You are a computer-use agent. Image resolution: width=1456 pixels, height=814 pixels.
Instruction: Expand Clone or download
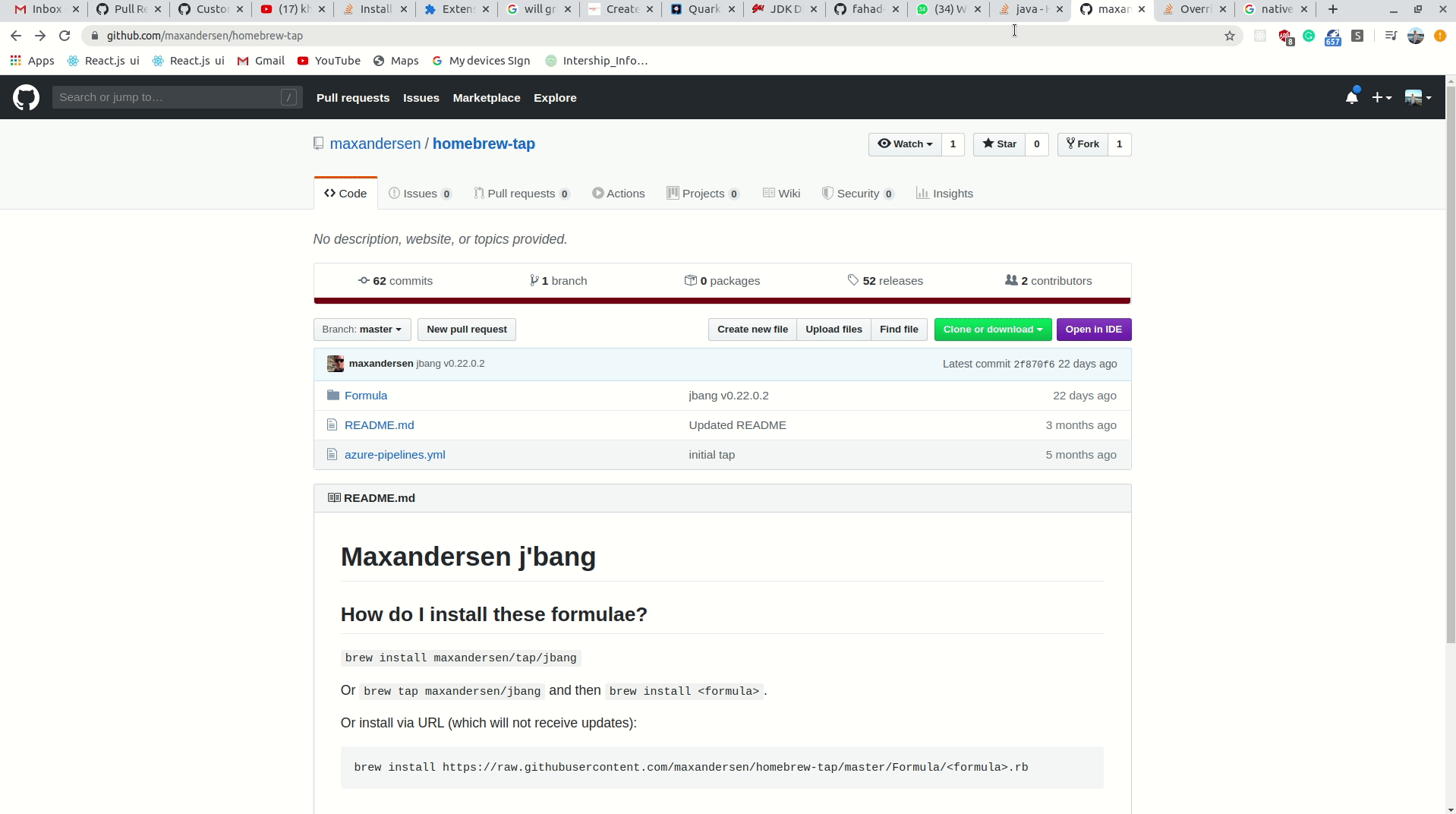click(x=993, y=330)
